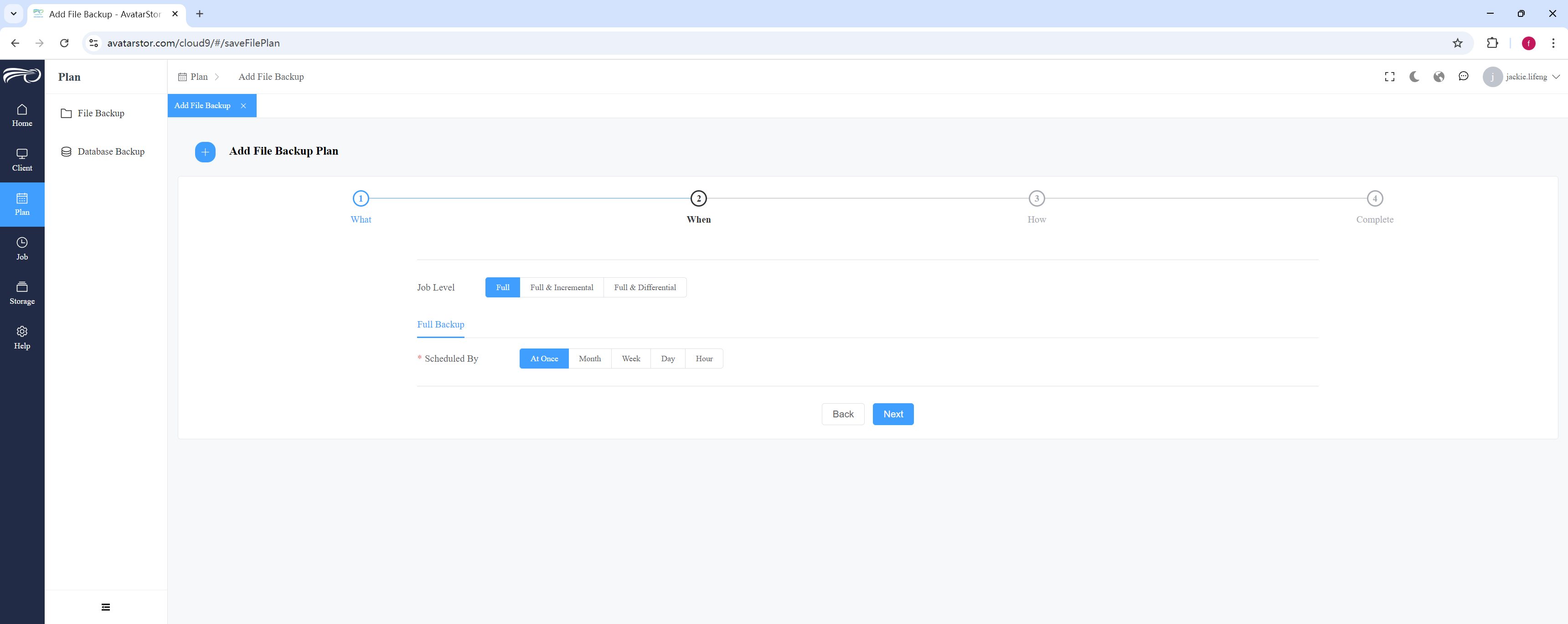Toggle fullscreen mode icon in header
This screenshot has height=624, width=1568.
[1390, 77]
